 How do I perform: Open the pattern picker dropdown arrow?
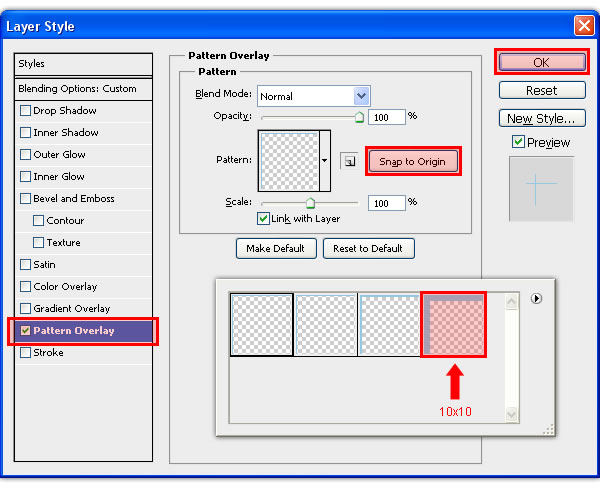pyautogui.click(x=324, y=161)
